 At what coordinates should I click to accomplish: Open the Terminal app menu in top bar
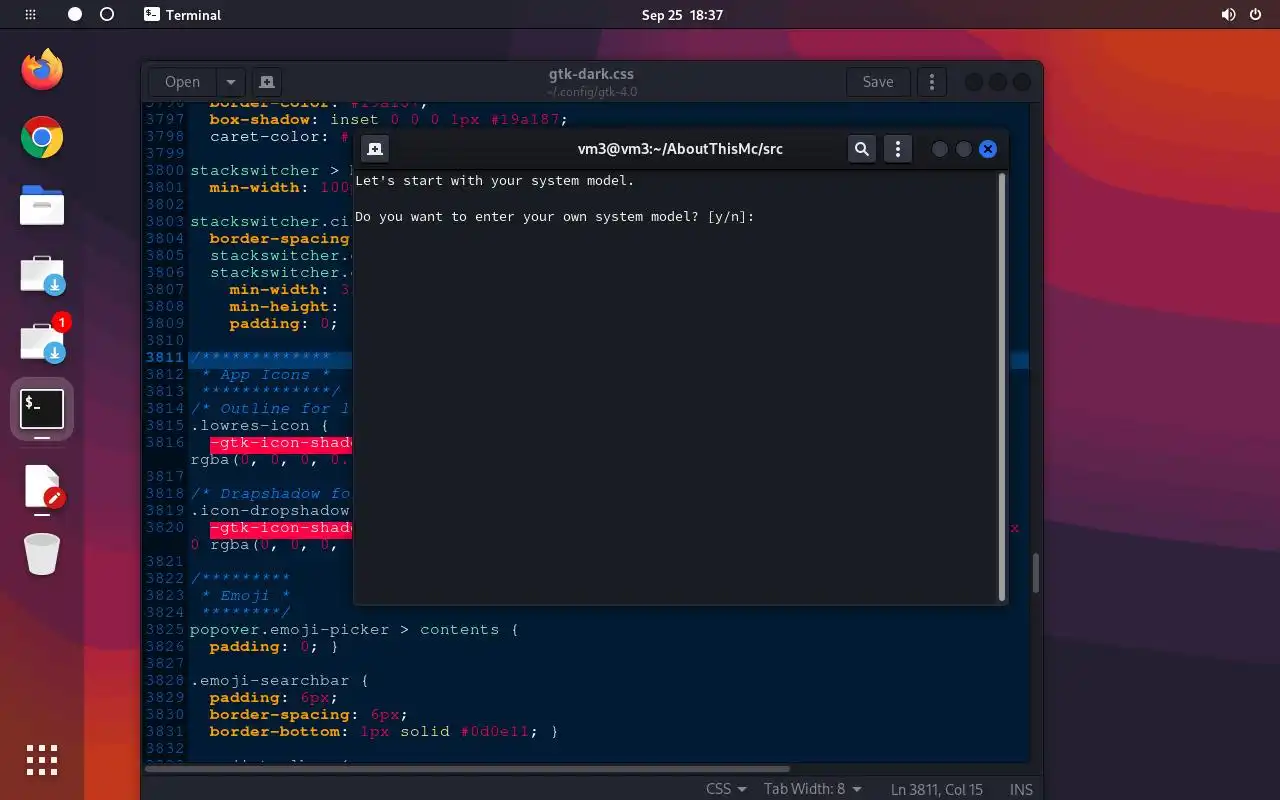183,15
